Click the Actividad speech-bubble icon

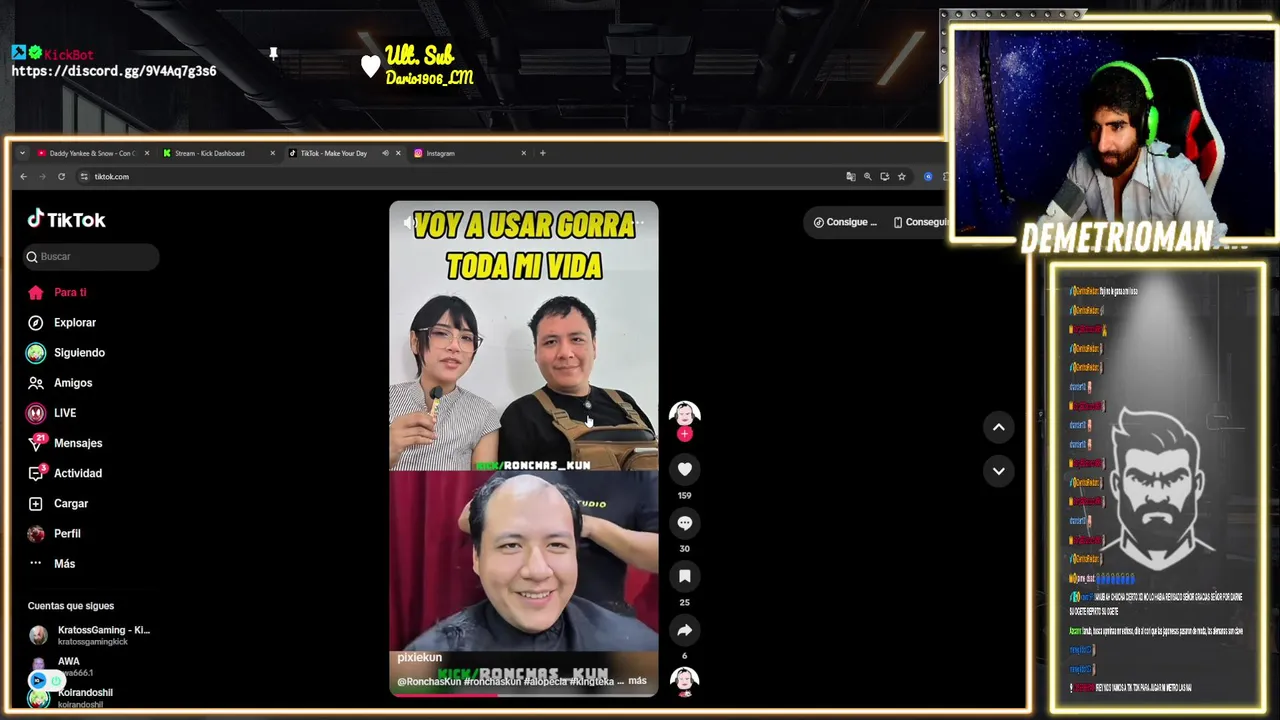(x=36, y=473)
